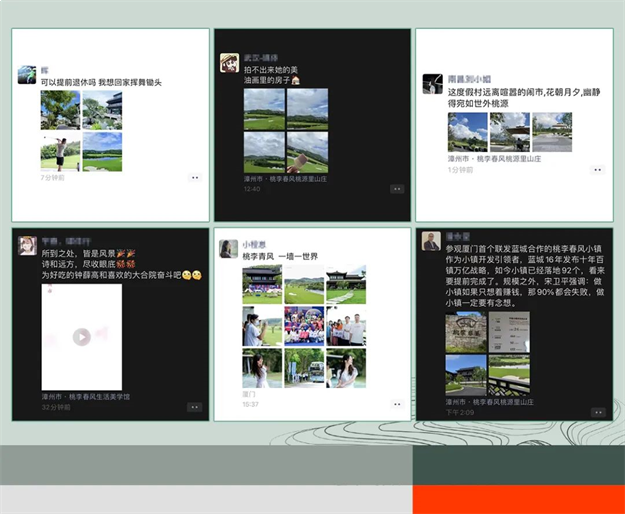
Task: Open location 漳州市·桃李春风桃源里山庄 on the 1分钟前 post
Action: (494, 159)
